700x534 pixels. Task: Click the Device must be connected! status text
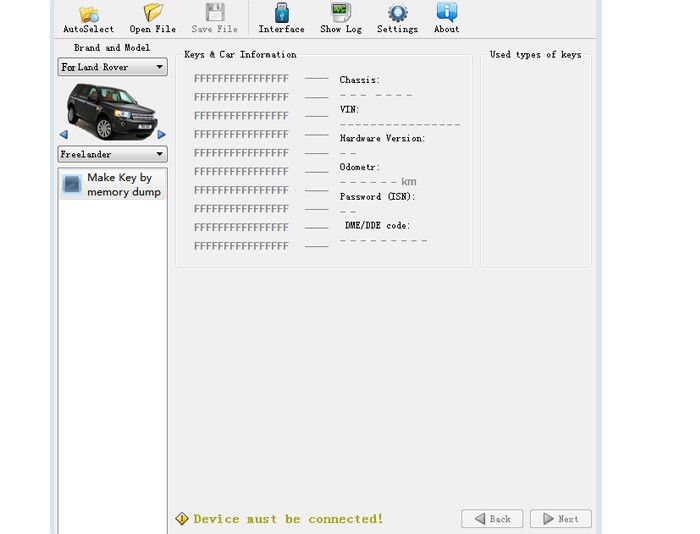[x=288, y=519]
